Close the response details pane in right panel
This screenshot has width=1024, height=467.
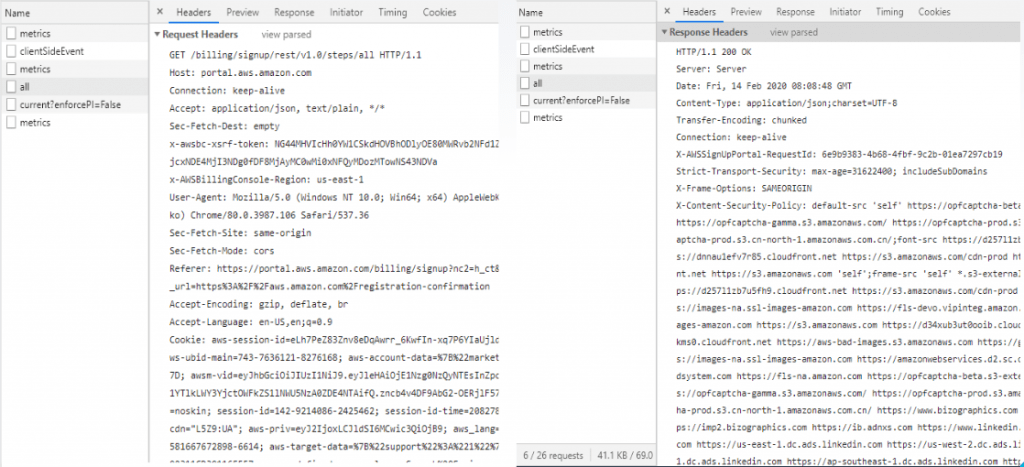pos(667,12)
